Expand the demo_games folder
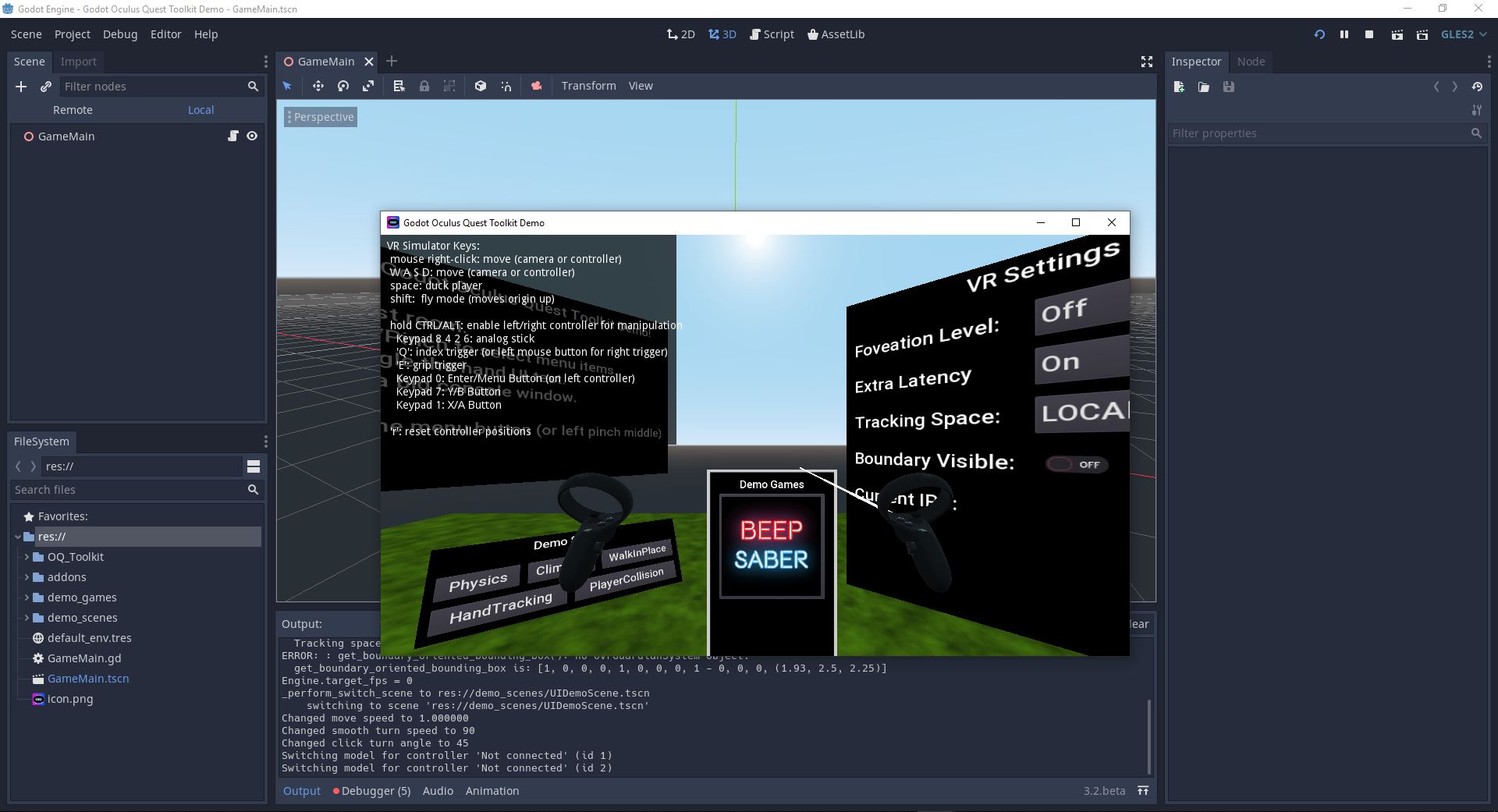 click(x=27, y=597)
